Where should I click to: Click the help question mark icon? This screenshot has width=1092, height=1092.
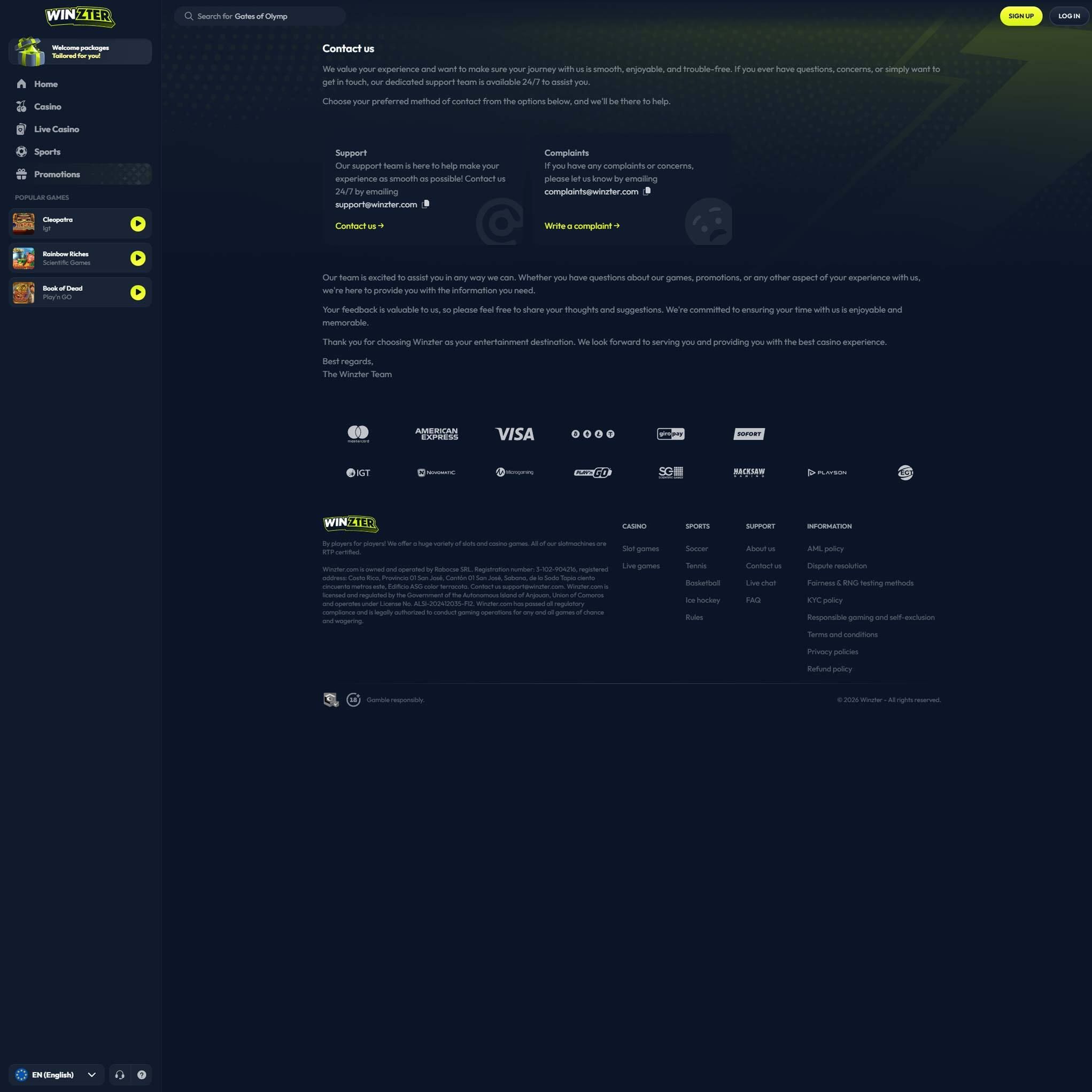(142, 1074)
